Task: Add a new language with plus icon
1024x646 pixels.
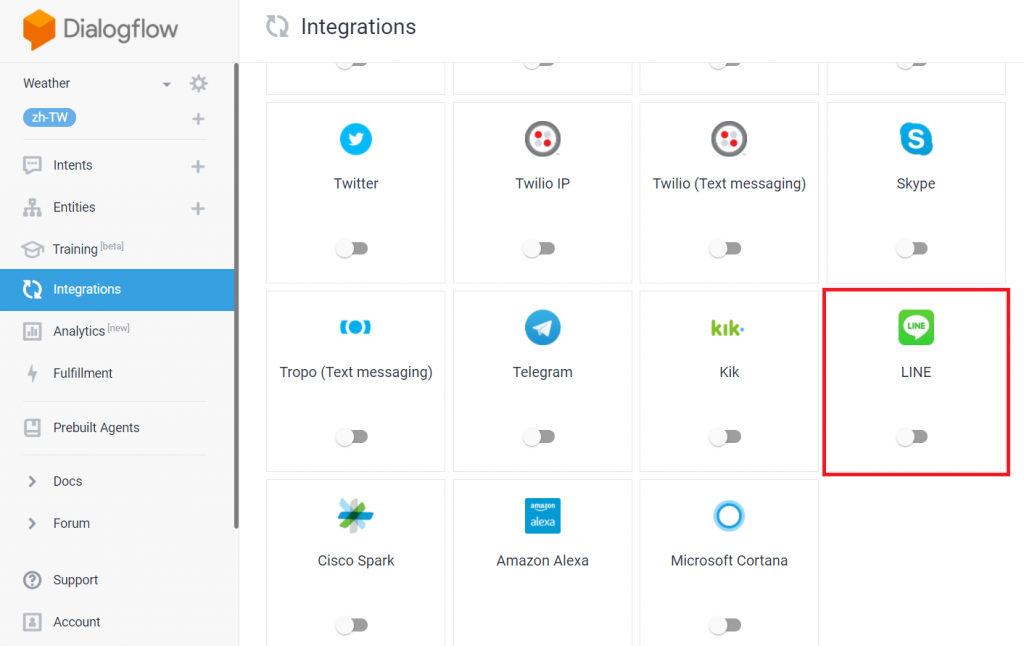Action: (199, 119)
